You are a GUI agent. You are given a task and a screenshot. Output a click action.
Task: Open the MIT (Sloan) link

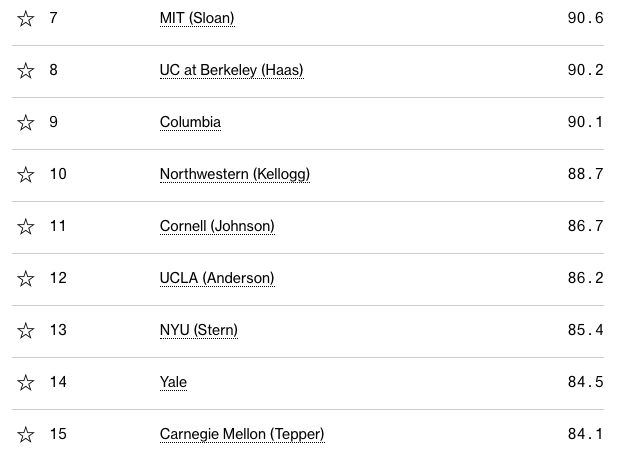tap(197, 18)
